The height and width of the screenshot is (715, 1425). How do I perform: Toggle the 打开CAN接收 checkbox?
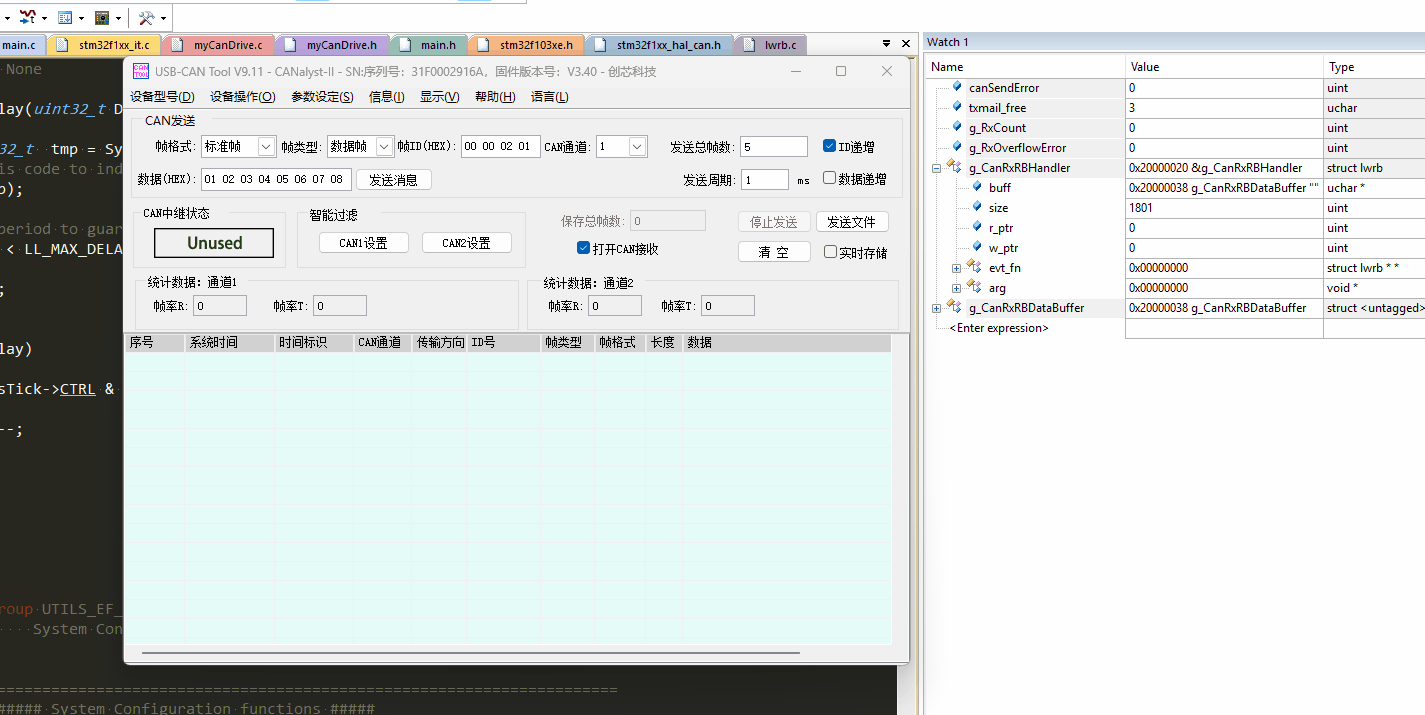pos(584,248)
